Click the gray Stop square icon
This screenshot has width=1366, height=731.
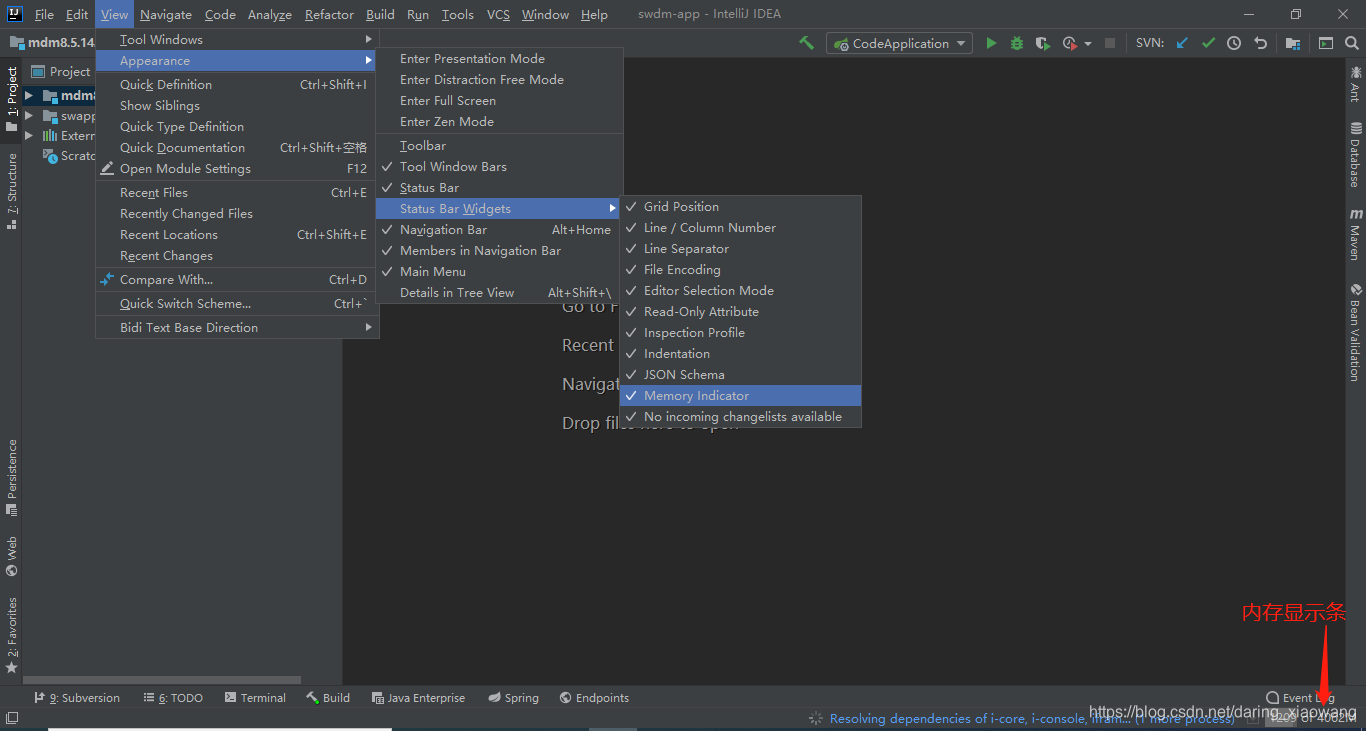1109,43
